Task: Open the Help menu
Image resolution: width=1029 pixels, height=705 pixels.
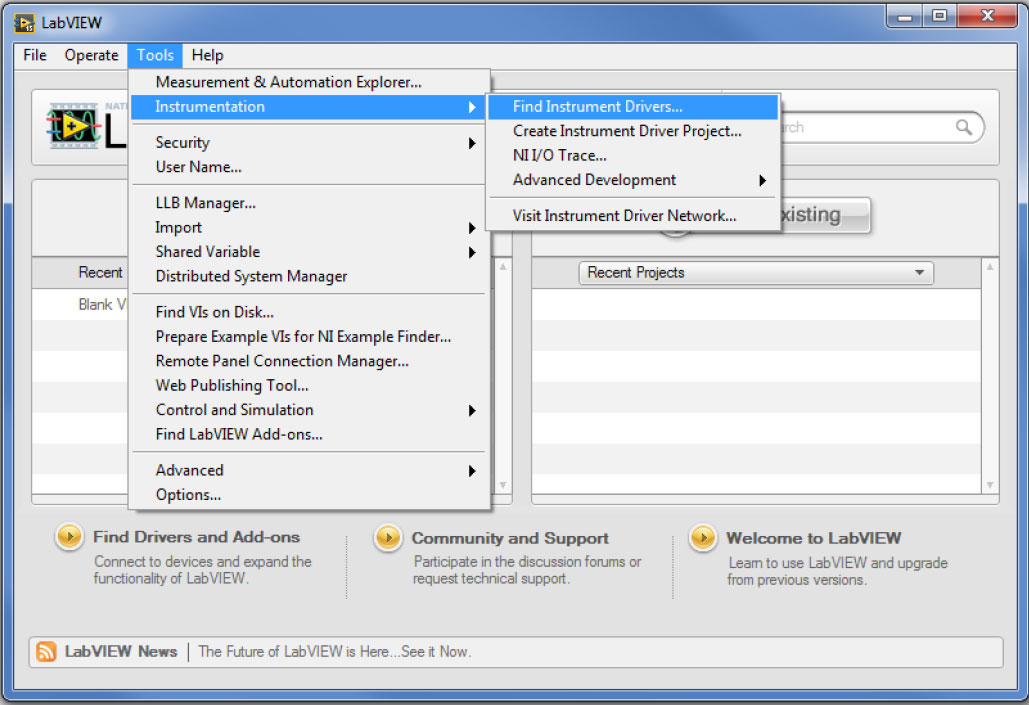Action: tap(207, 55)
